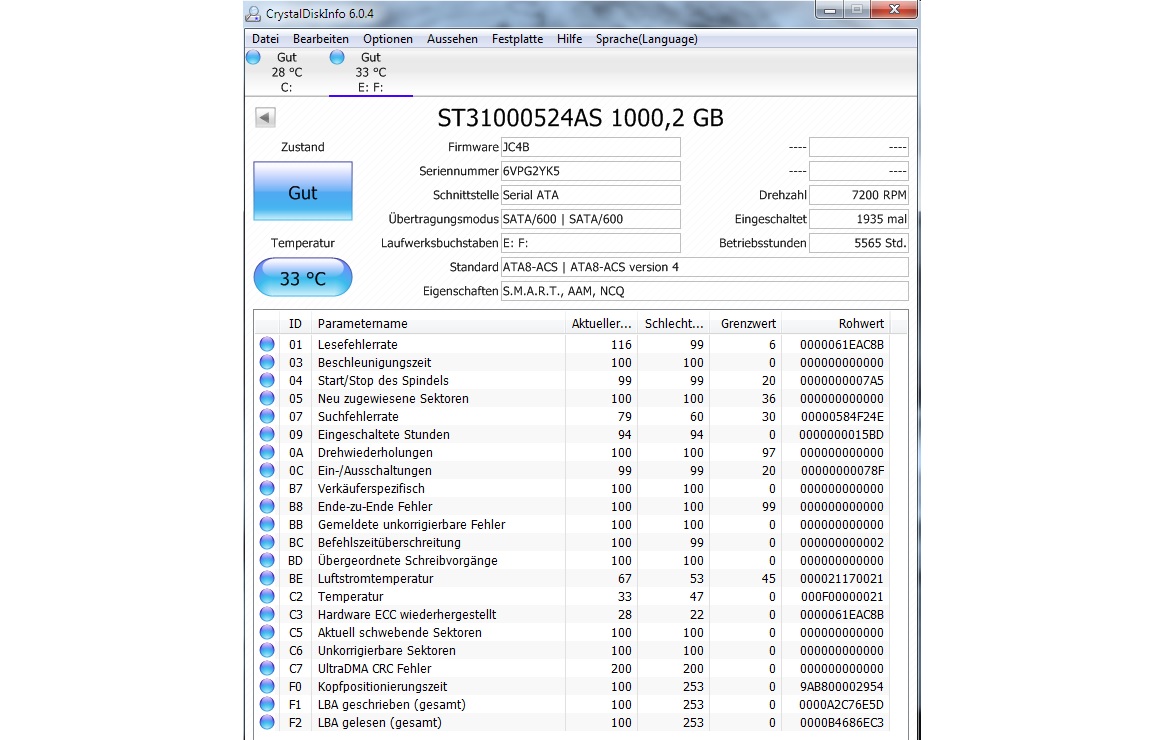Click the Seriennummer field 6VPG2YK5
Image resolution: width=1152 pixels, height=740 pixels.
[590, 171]
